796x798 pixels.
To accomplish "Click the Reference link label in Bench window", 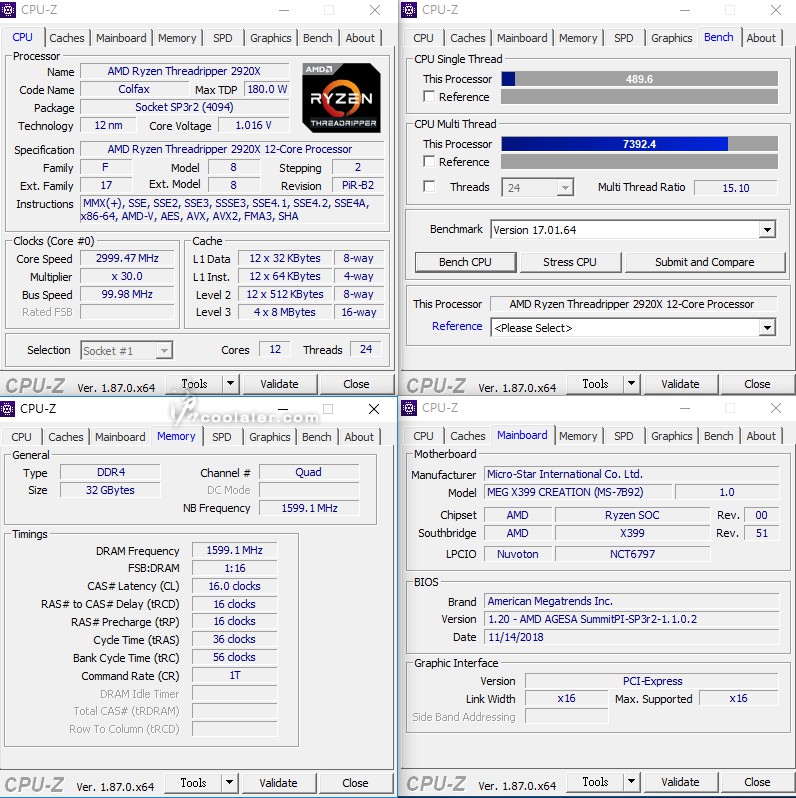I will [x=457, y=326].
